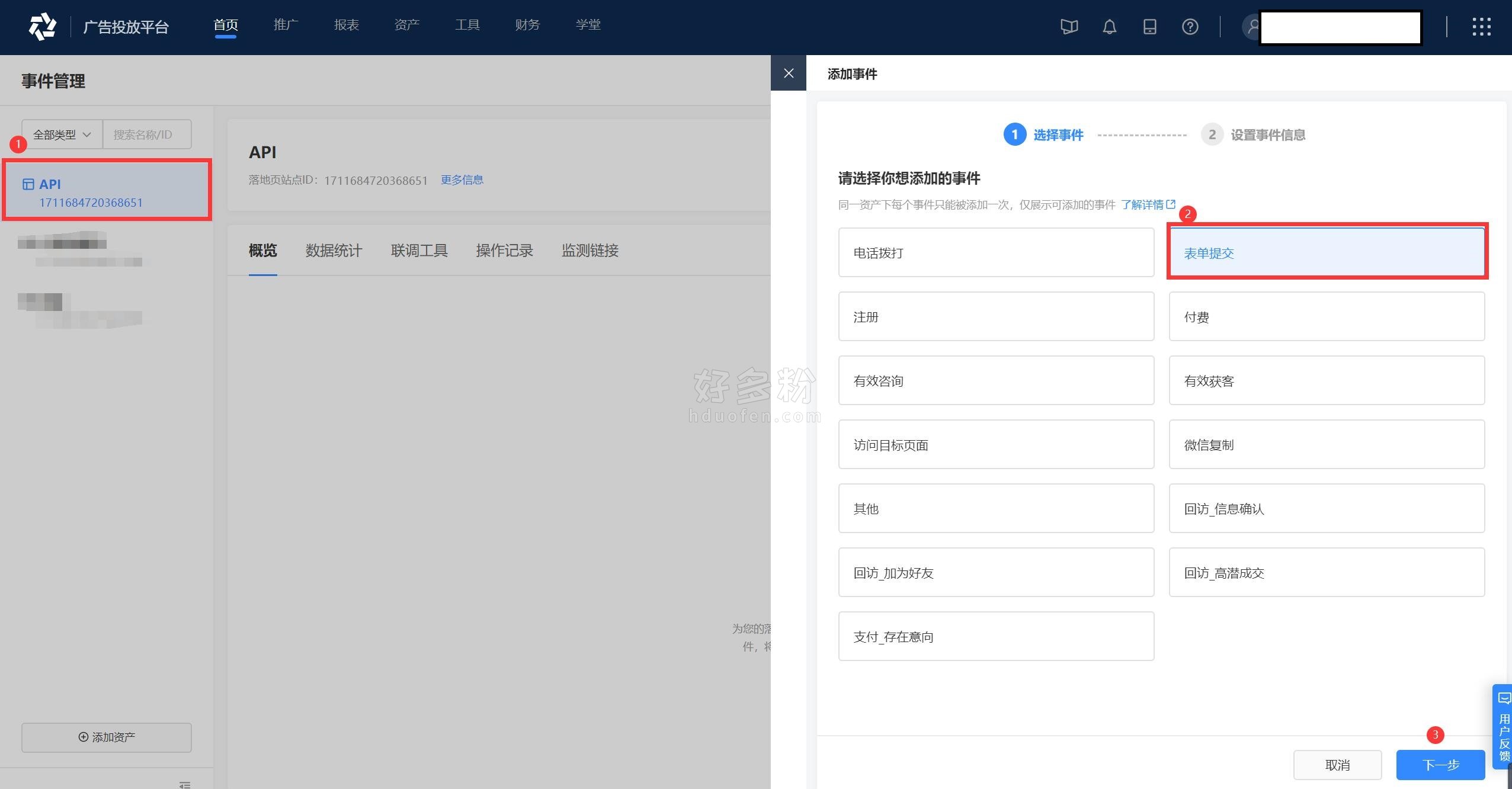Open the notification bell
Viewport: 1512px width, 789px height.
tap(1109, 27)
